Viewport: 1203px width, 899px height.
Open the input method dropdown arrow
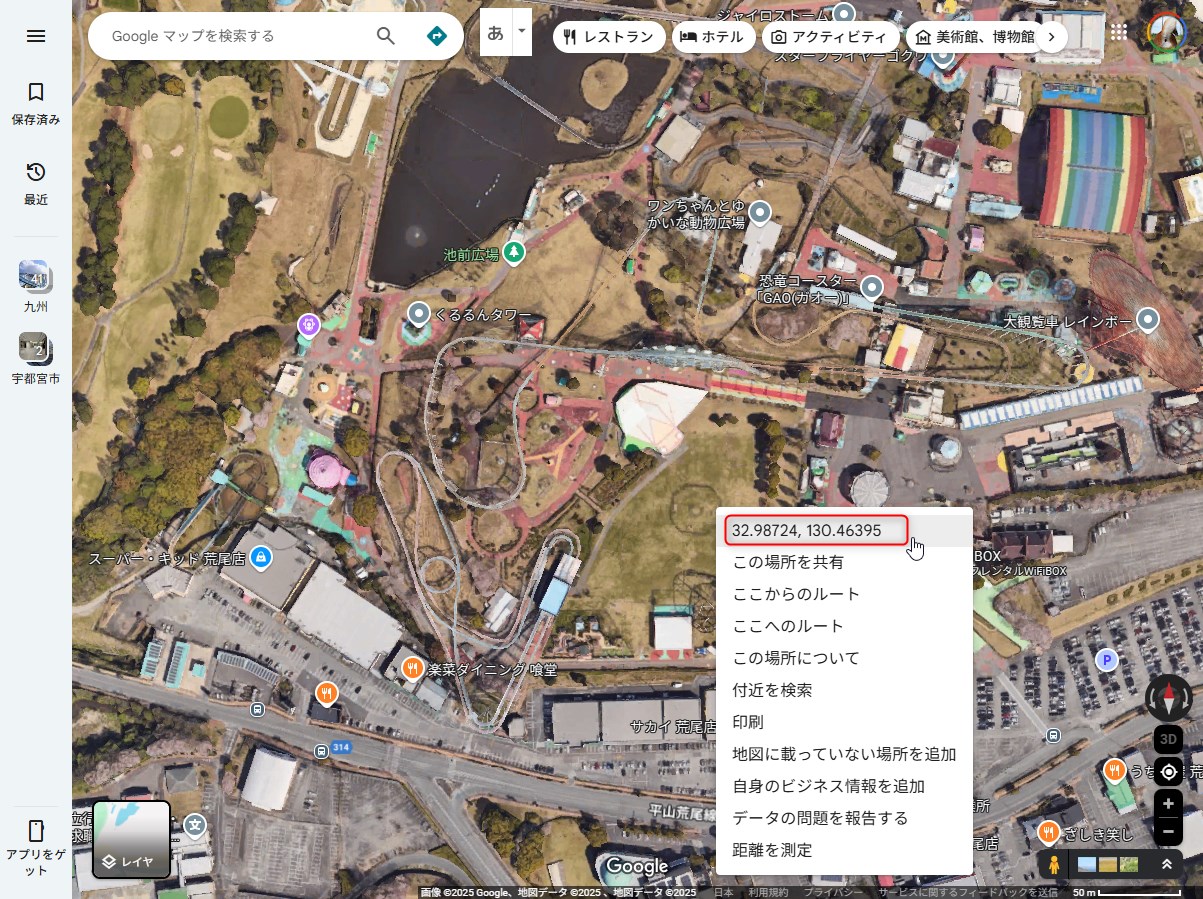pos(522,32)
